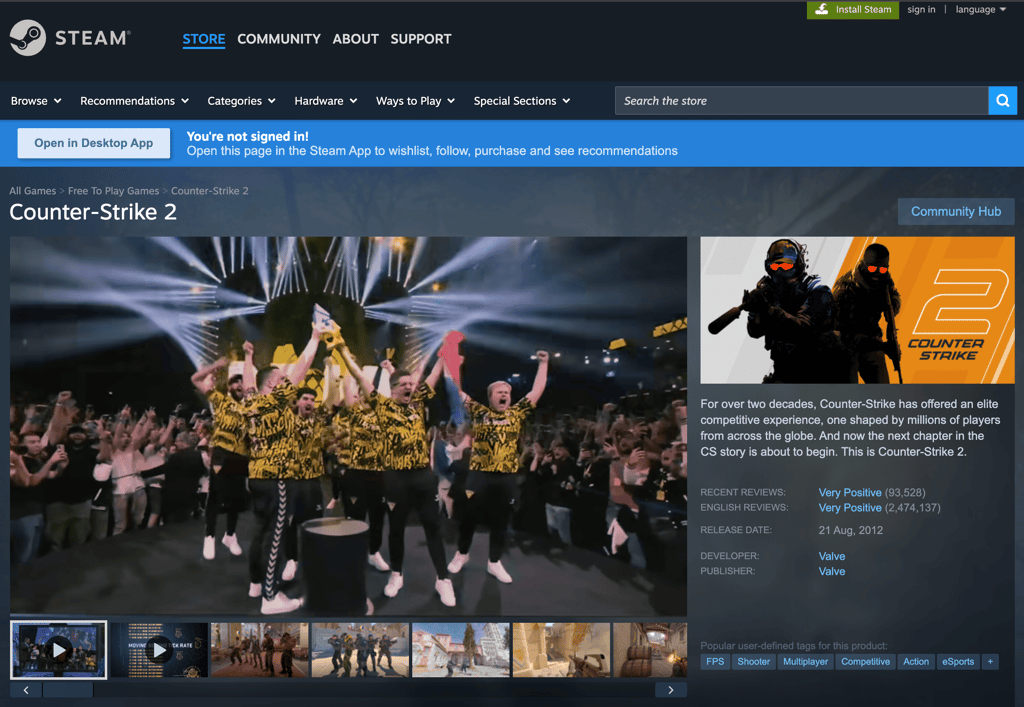Click the Counter-Strike 2 header banner image

[x=857, y=310]
